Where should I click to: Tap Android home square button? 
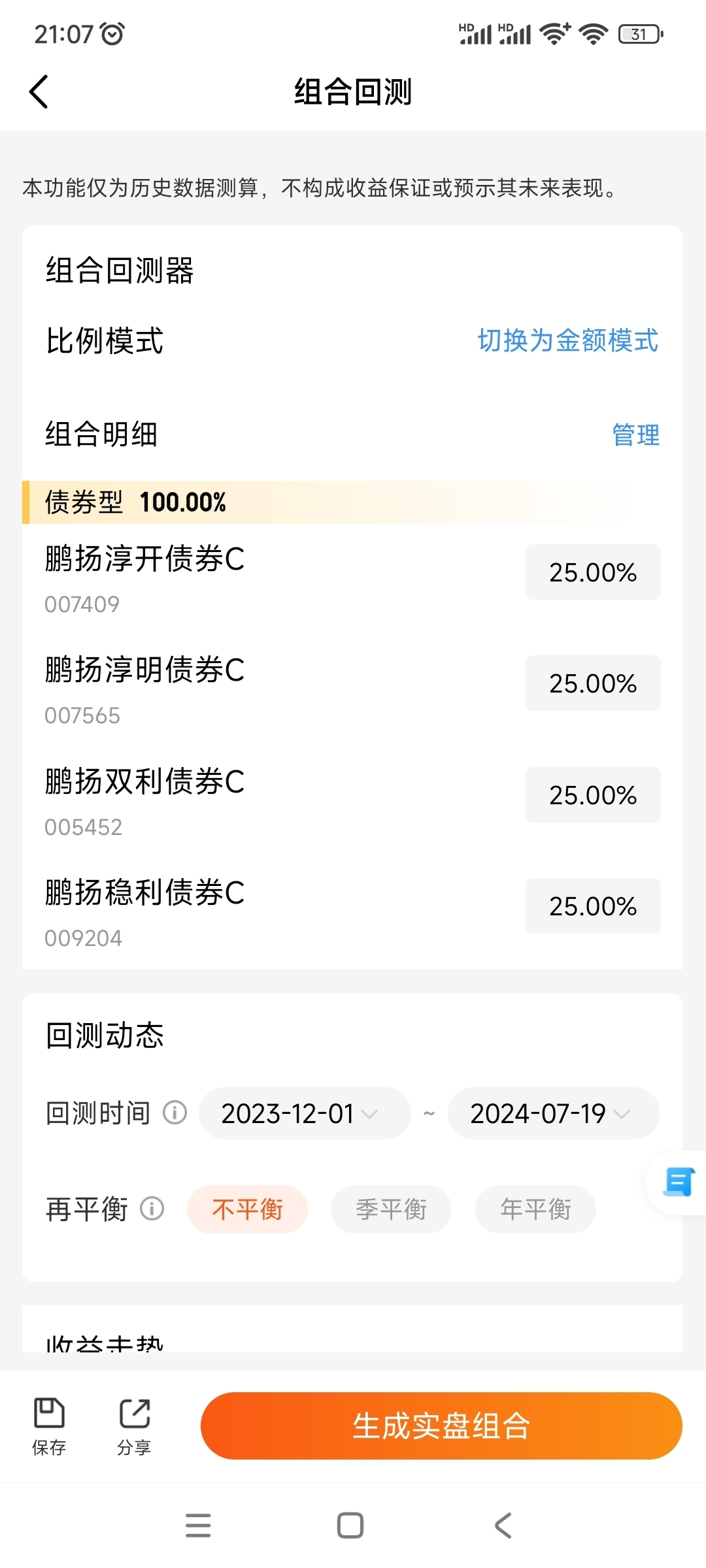point(350,1526)
